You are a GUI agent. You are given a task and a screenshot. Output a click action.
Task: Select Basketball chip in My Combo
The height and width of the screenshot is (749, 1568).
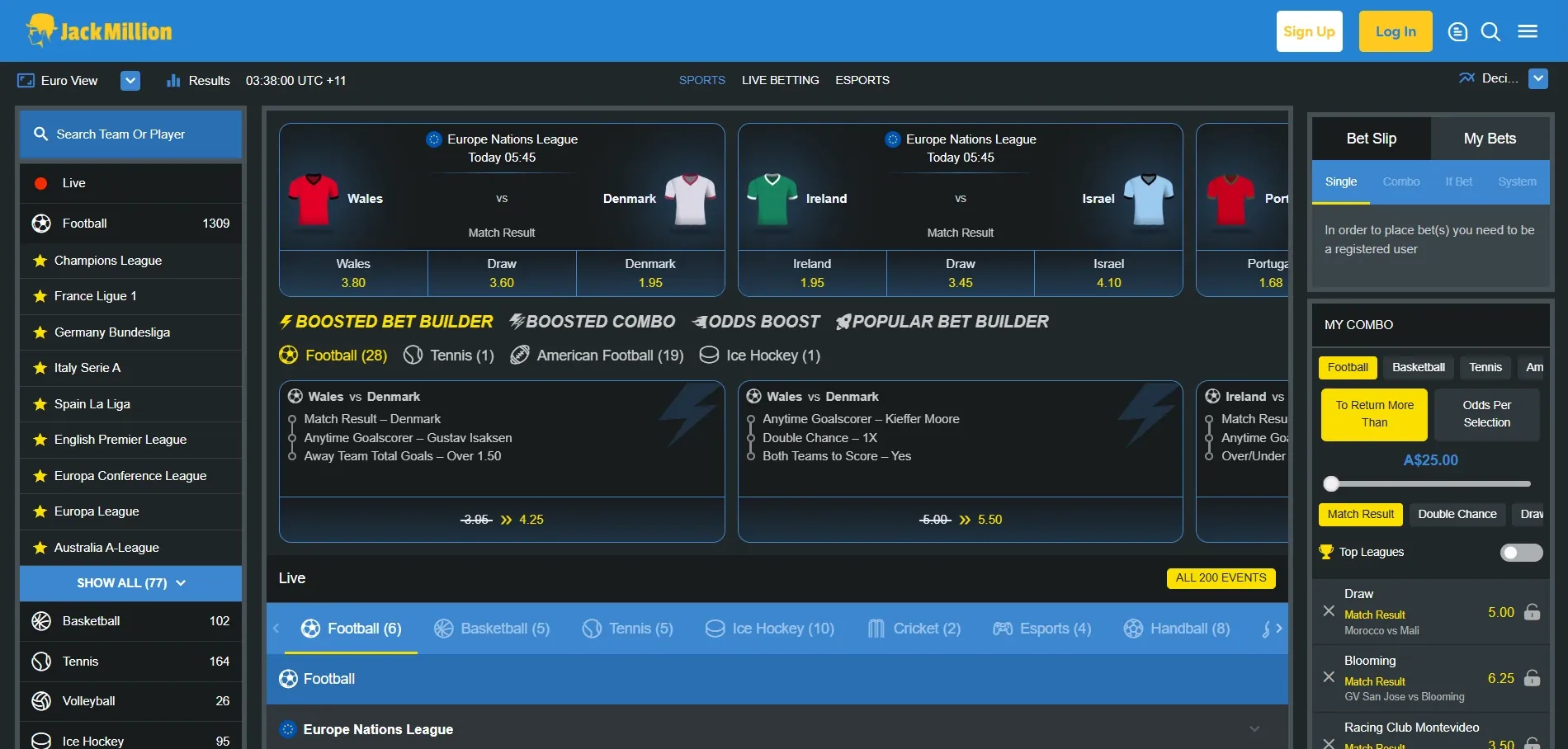(x=1418, y=368)
